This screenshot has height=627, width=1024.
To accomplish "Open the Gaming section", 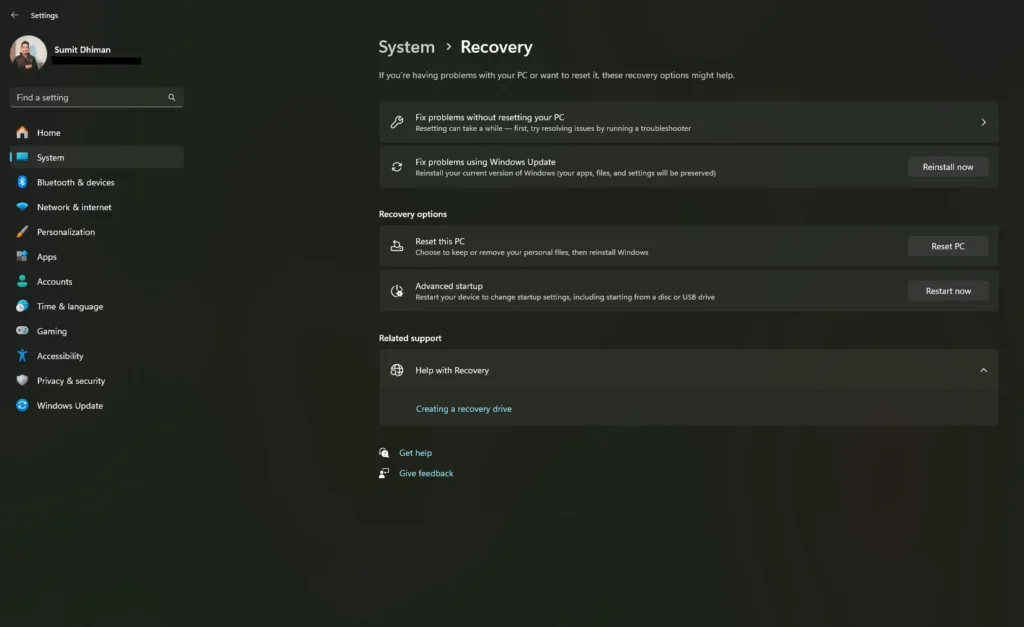I will 97,331.
